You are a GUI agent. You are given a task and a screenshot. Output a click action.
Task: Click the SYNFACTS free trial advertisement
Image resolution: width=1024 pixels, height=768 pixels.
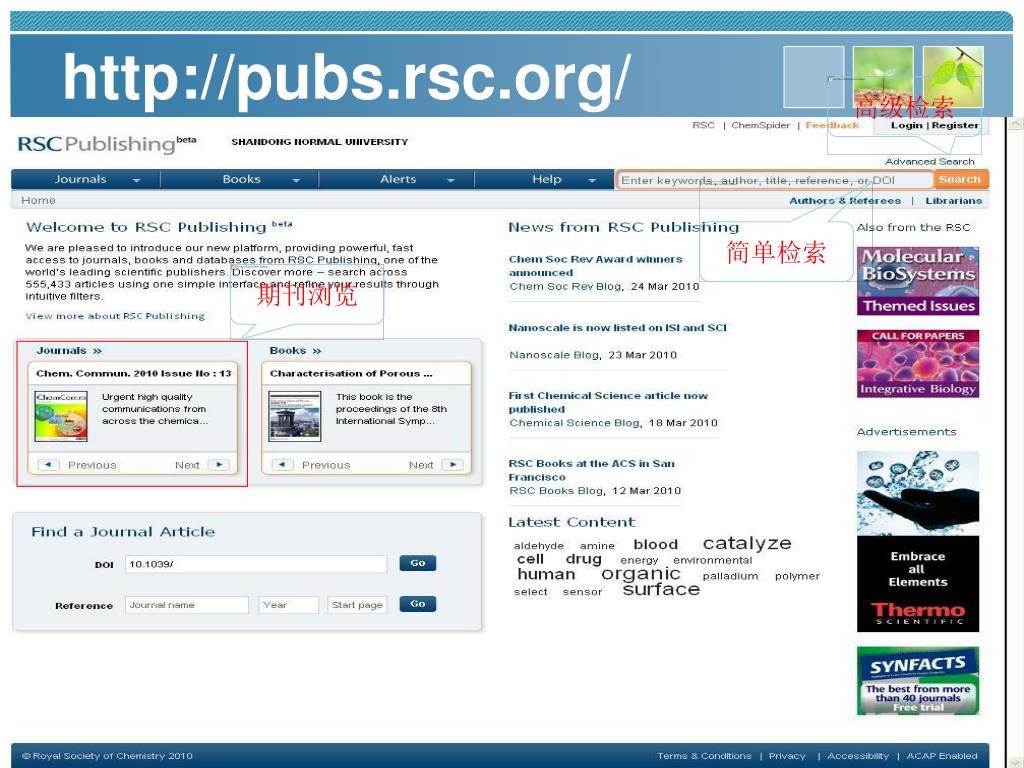(918, 680)
